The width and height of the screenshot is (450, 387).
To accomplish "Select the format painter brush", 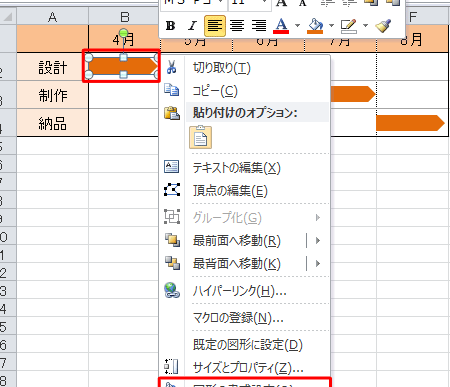I will (x=383, y=26).
